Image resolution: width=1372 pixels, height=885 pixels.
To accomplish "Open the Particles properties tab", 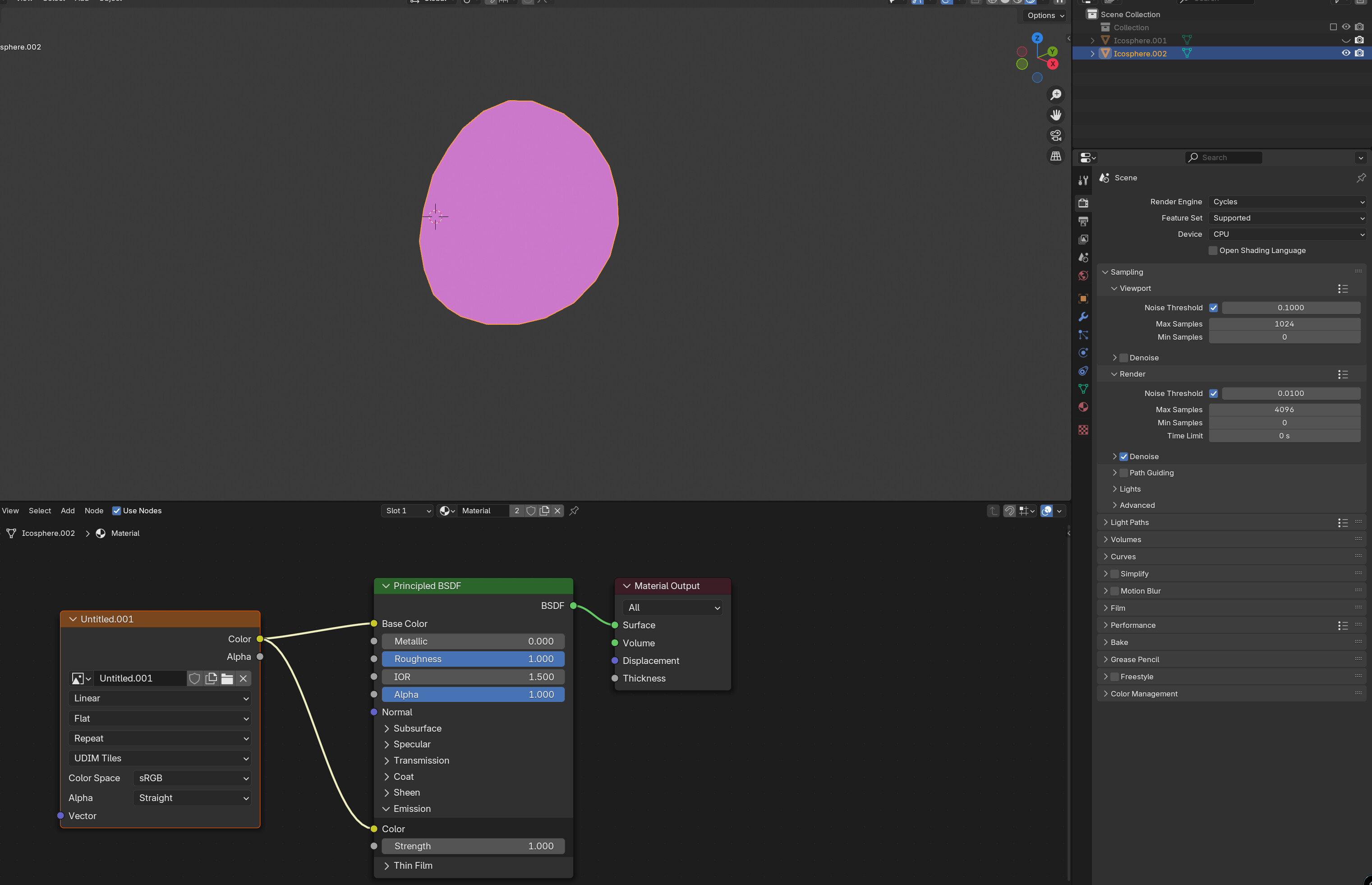I will (1083, 334).
